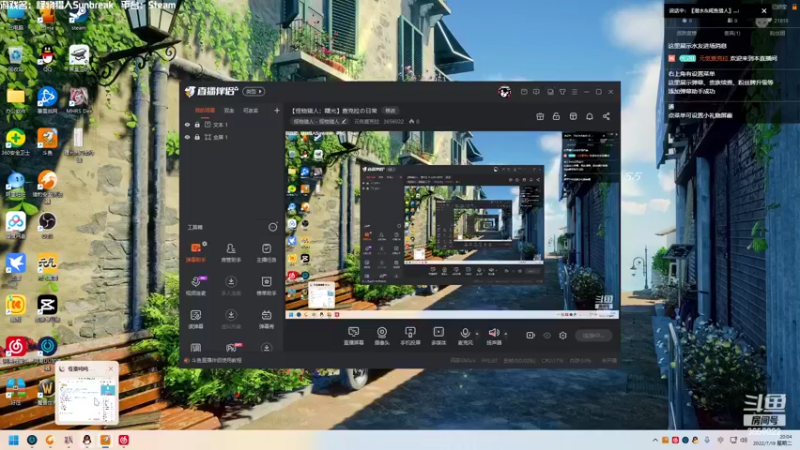800x450 pixels.
Task: Toggle the lock on 全屏 1 source
Action: coord(197,137)
